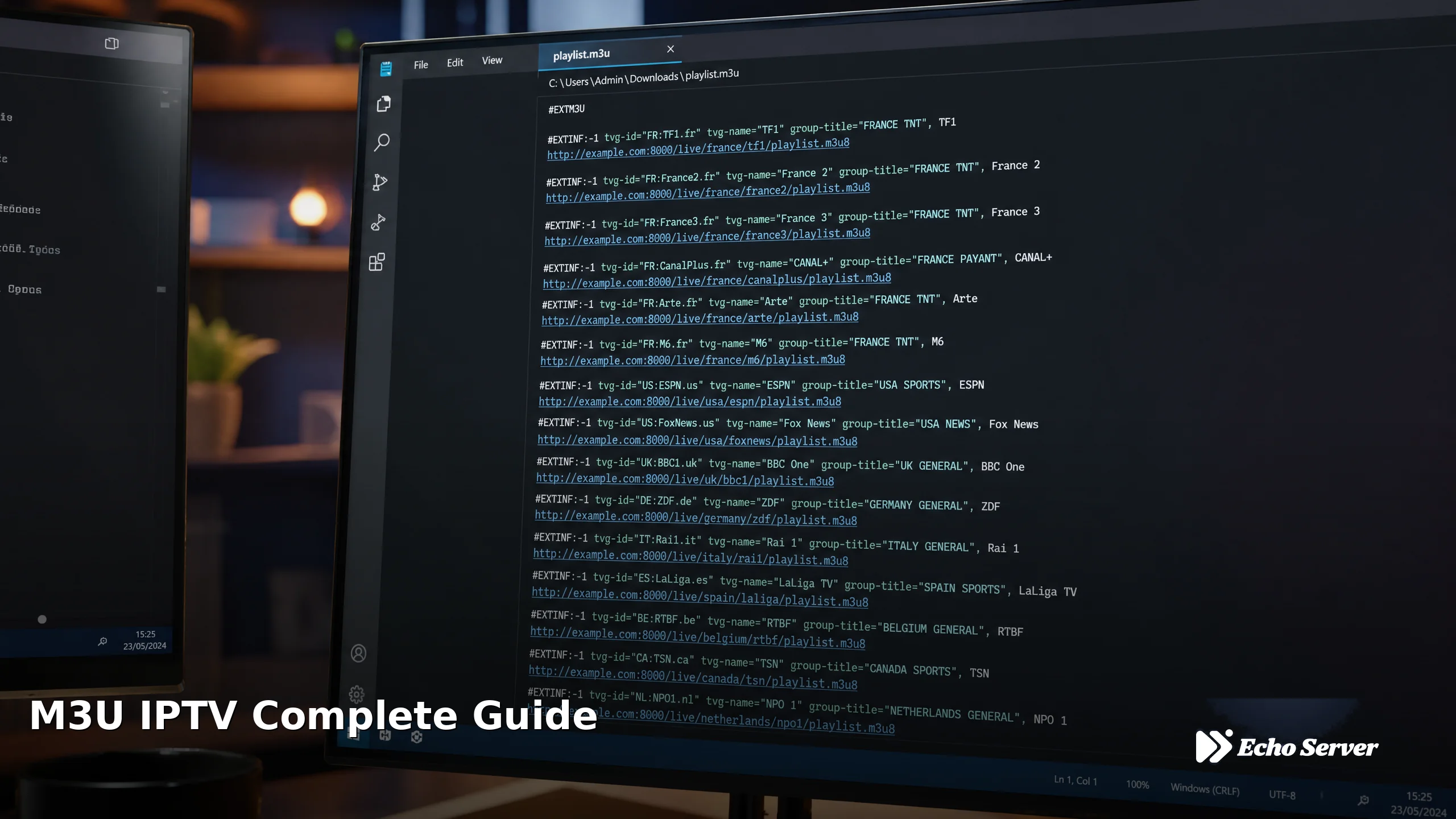Open the Search magnifier in sidebar
The image size is (1456, 819).
[x=382, y=142]
